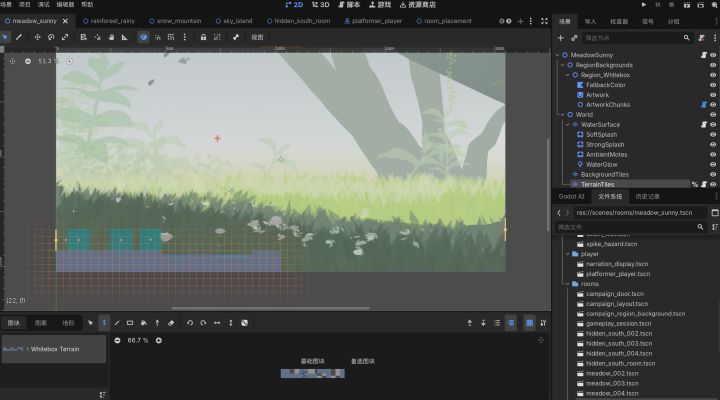Screen dimensions: 720x400
Task: Add a new node in Scene dock
Action: (x=560, y=38)
